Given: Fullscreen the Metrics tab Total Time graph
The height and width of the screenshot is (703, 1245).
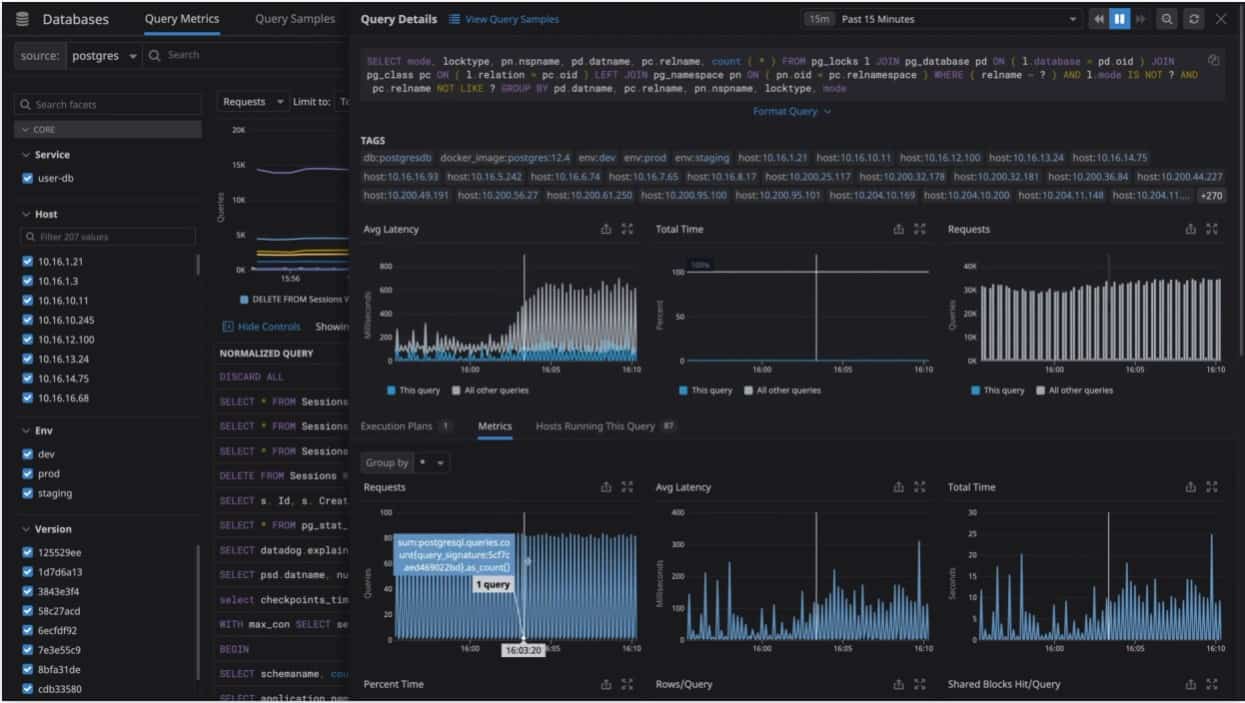Looking at the screenshot, I should [x=1212, y=487].
